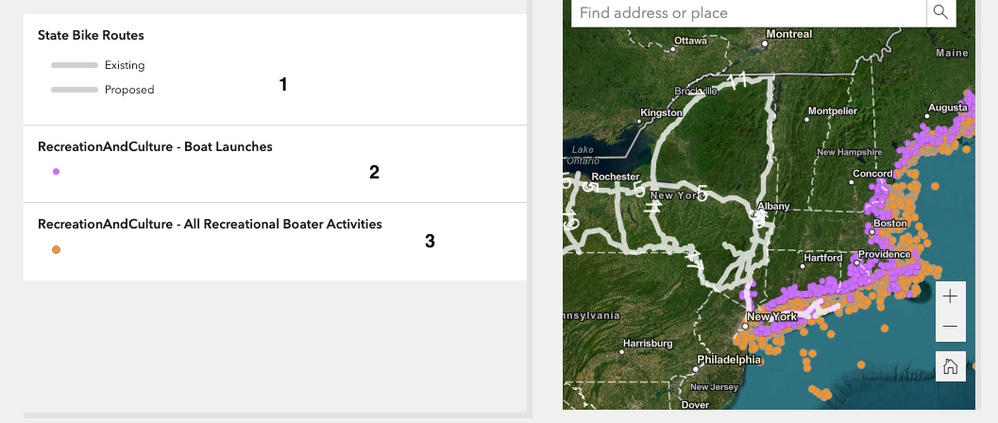Click the Philadelphia label on the map
This screenshot has height=423, width=998.
pos(729,360)
